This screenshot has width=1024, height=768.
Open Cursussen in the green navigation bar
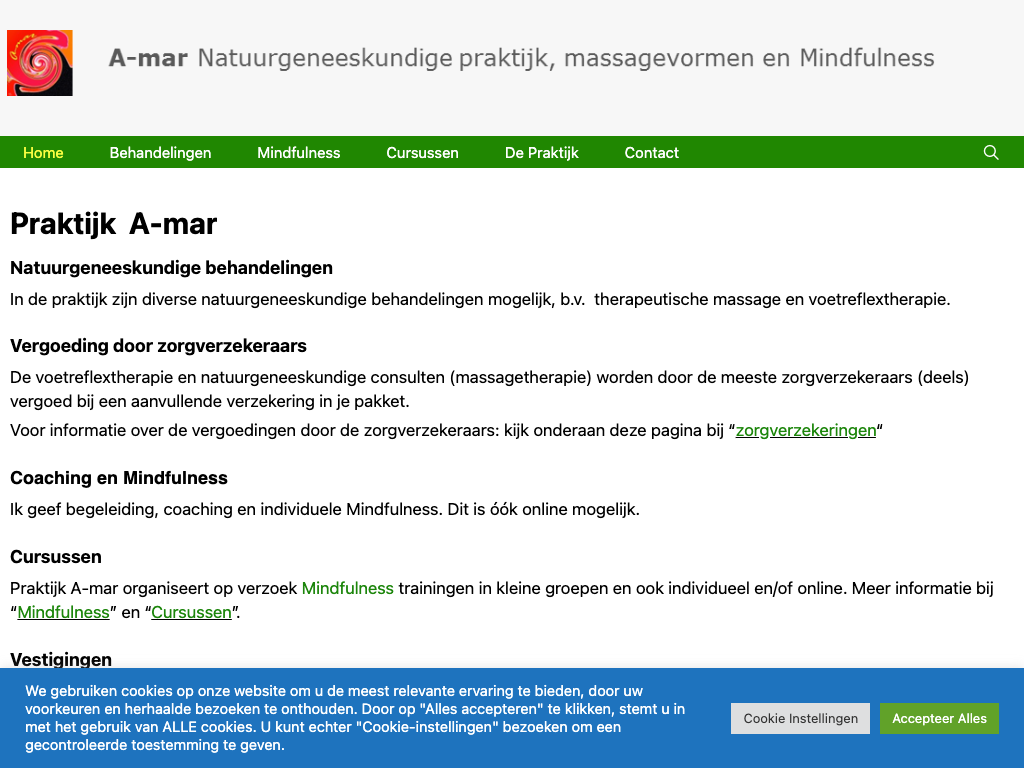click(x=422, y=153)
